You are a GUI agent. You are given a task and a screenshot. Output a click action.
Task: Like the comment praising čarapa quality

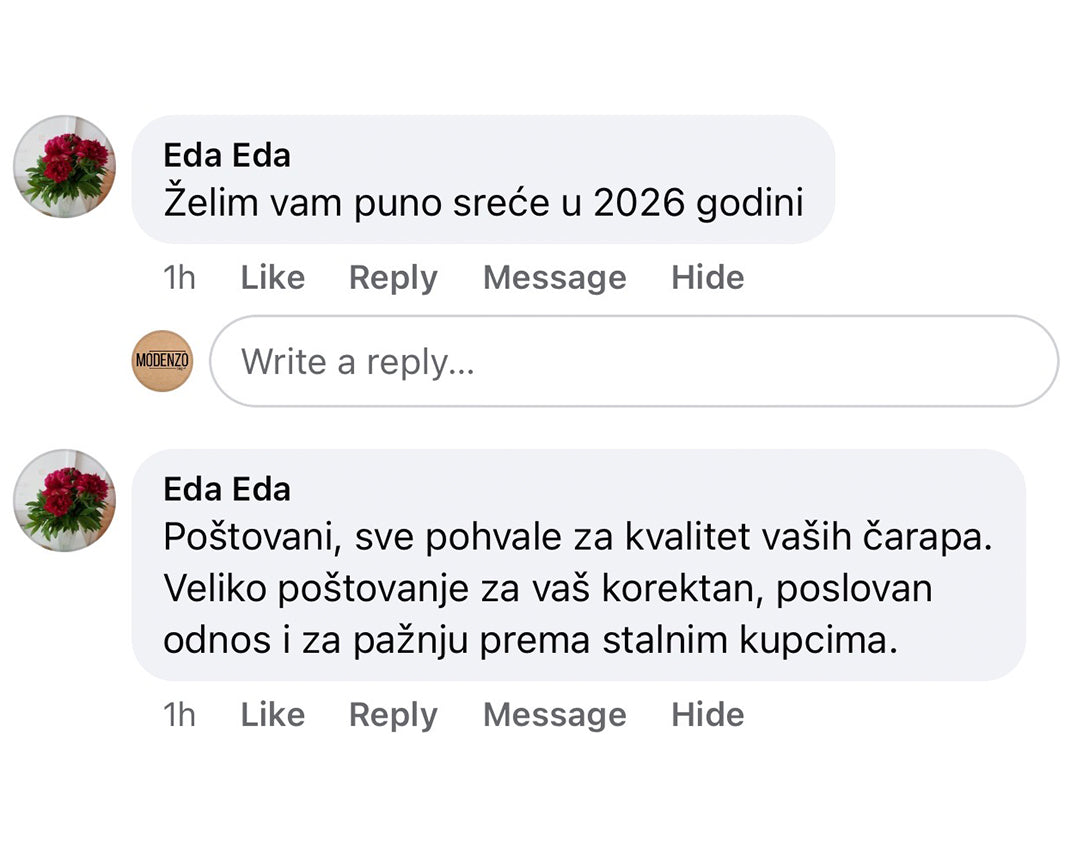coord(272,714)
